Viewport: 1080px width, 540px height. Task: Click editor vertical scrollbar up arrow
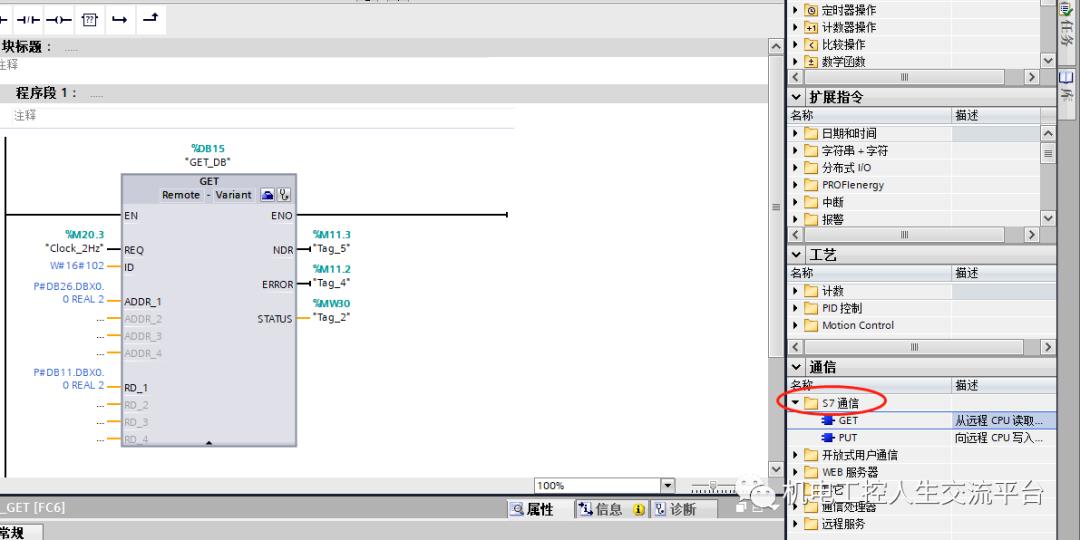point(776,46)
